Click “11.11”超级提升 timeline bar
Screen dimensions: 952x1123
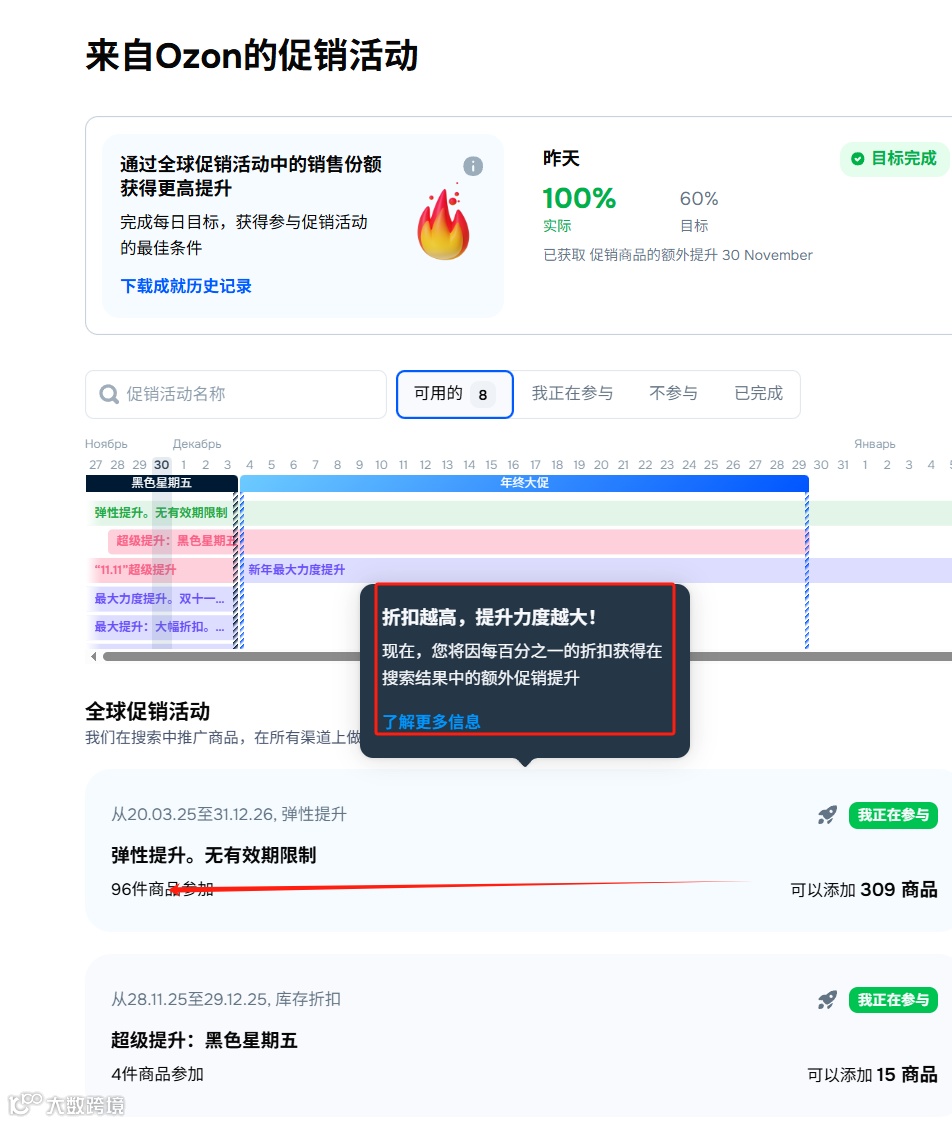click(x=160, y=570)
